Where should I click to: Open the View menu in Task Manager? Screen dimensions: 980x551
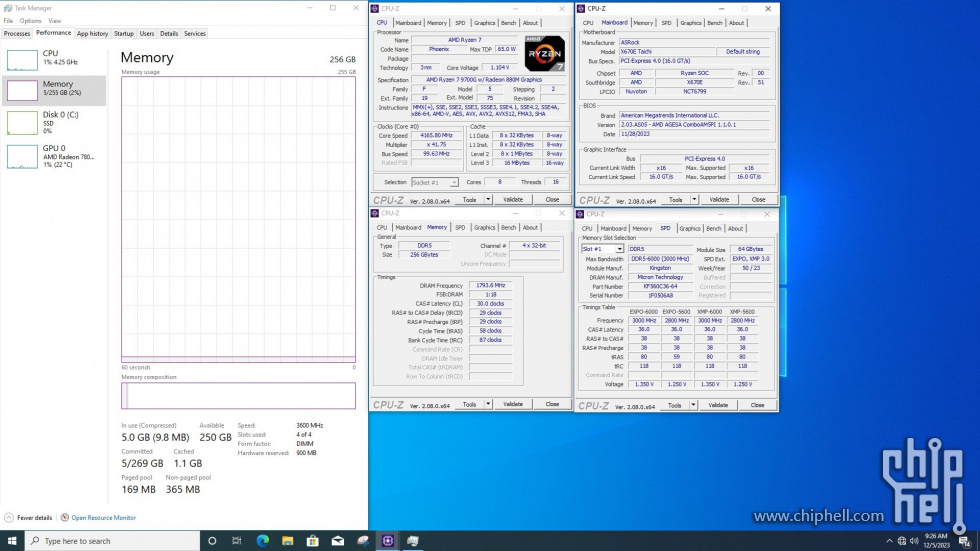54,21
